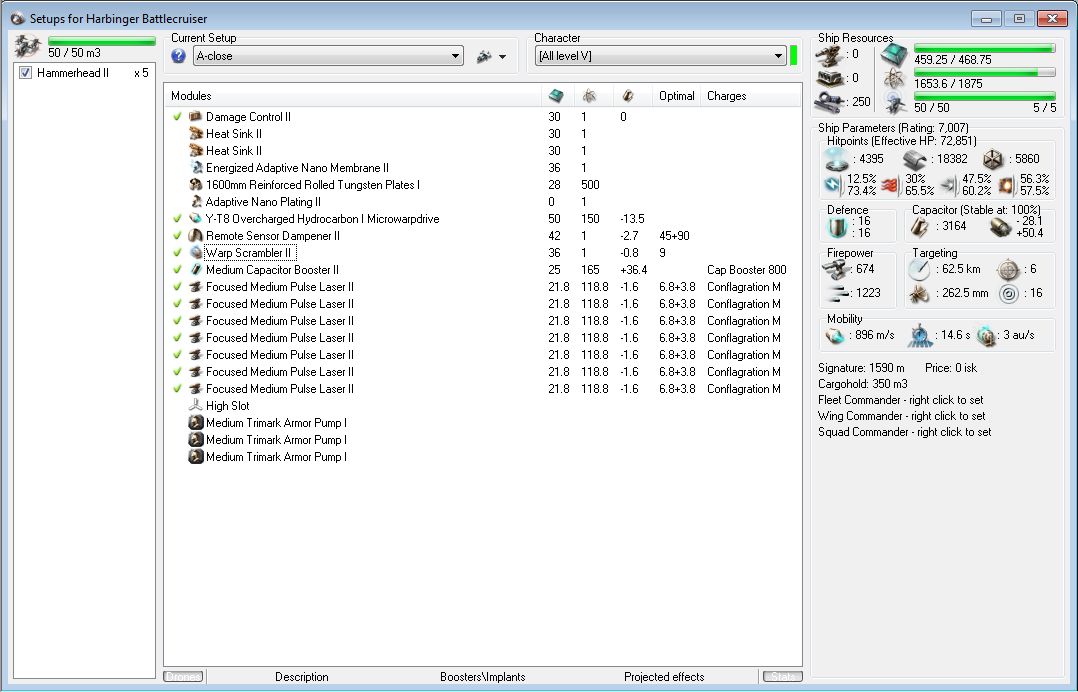This screenshot has height=692, width=1078.
Task: Click the Modules column header
Action: pyautogui.click(x=353, y=96)
